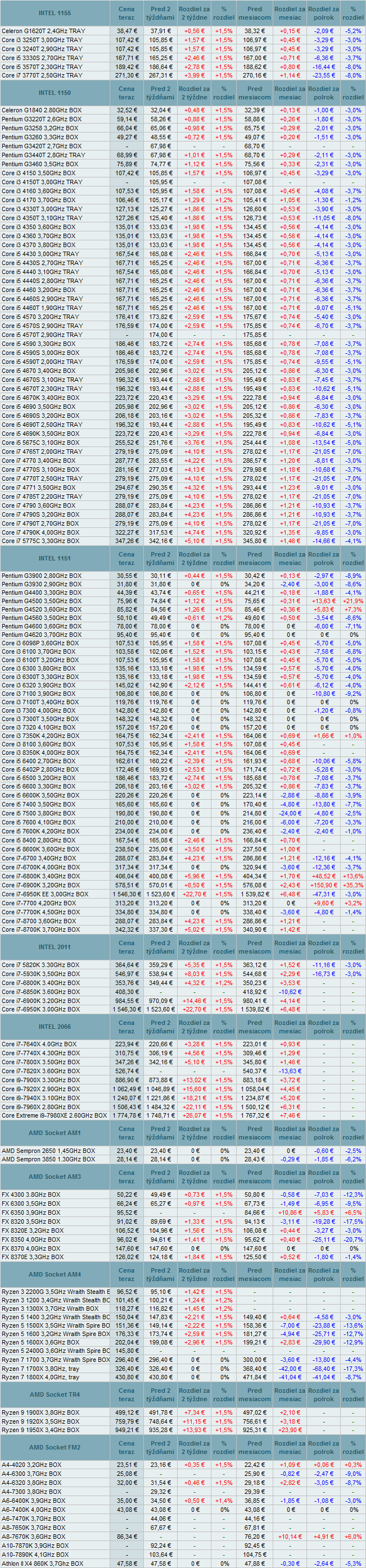Click current price 38,47 € for Celeron G1620T
Viewport: 366px width, 1568px height.
point(126,30)
